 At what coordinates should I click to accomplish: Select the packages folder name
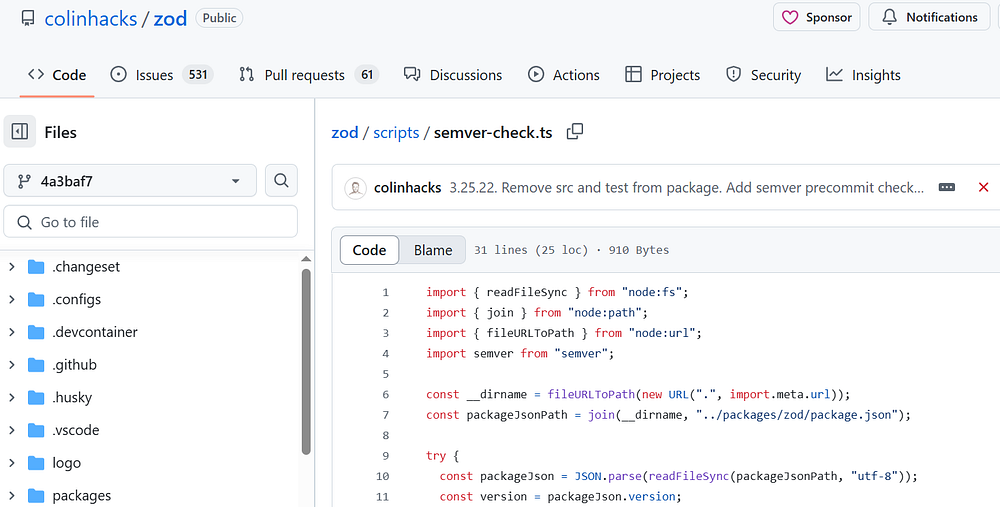82,496
